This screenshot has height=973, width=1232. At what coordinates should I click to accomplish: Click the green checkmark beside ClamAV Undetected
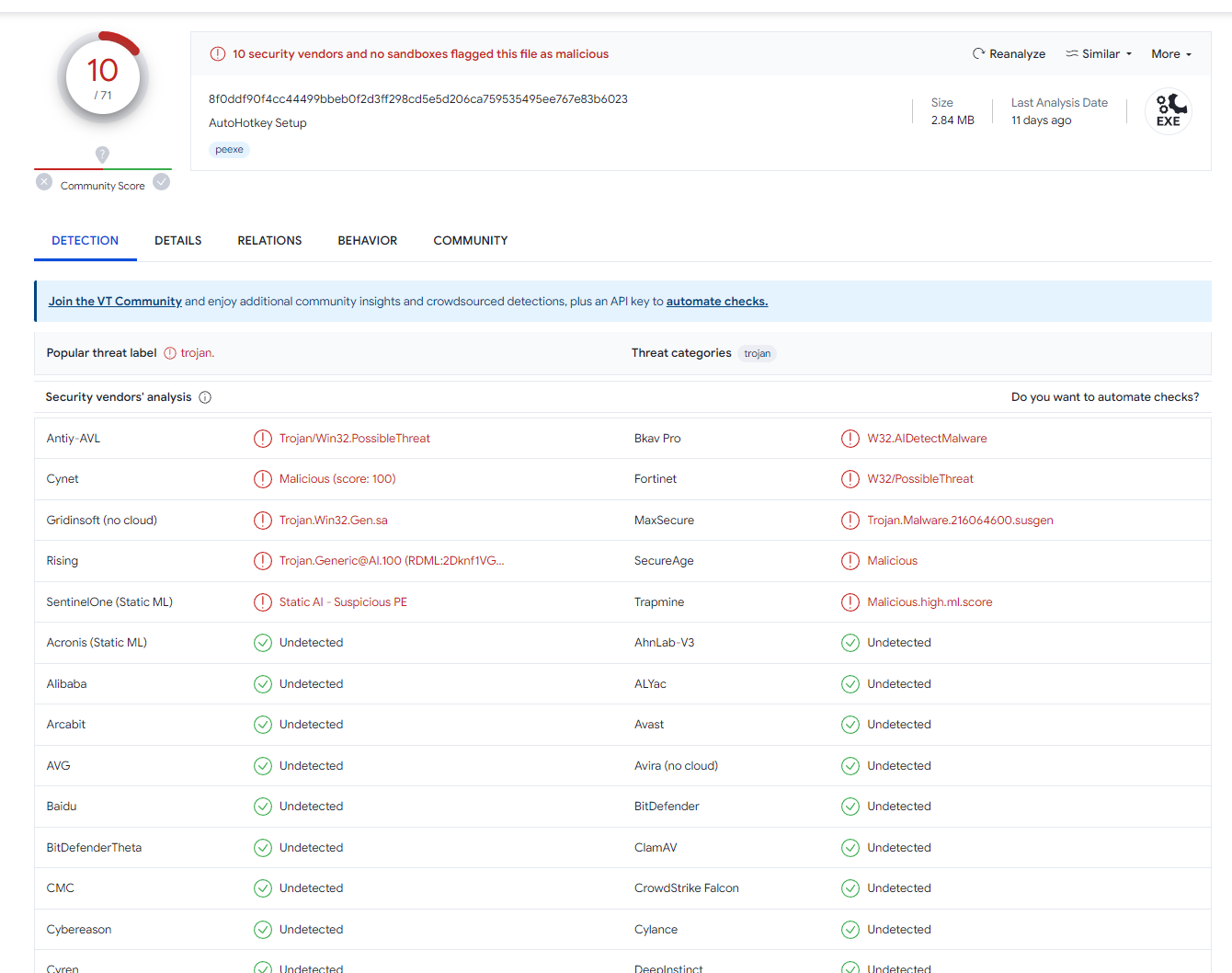pyautogui.click(x=850, y=847)
